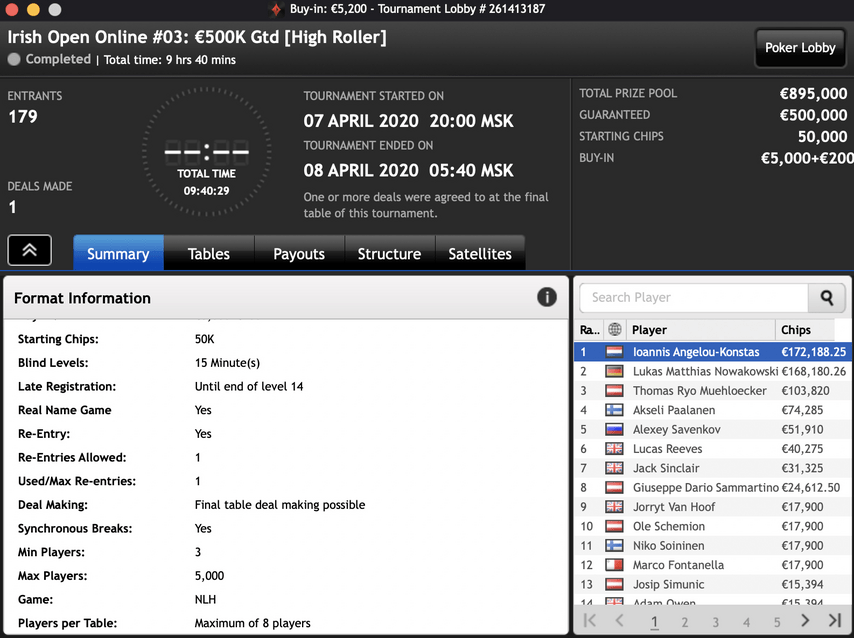Sort by the Rank column header
This screenshot has height=638, width=854.
[x=589, y=330]
